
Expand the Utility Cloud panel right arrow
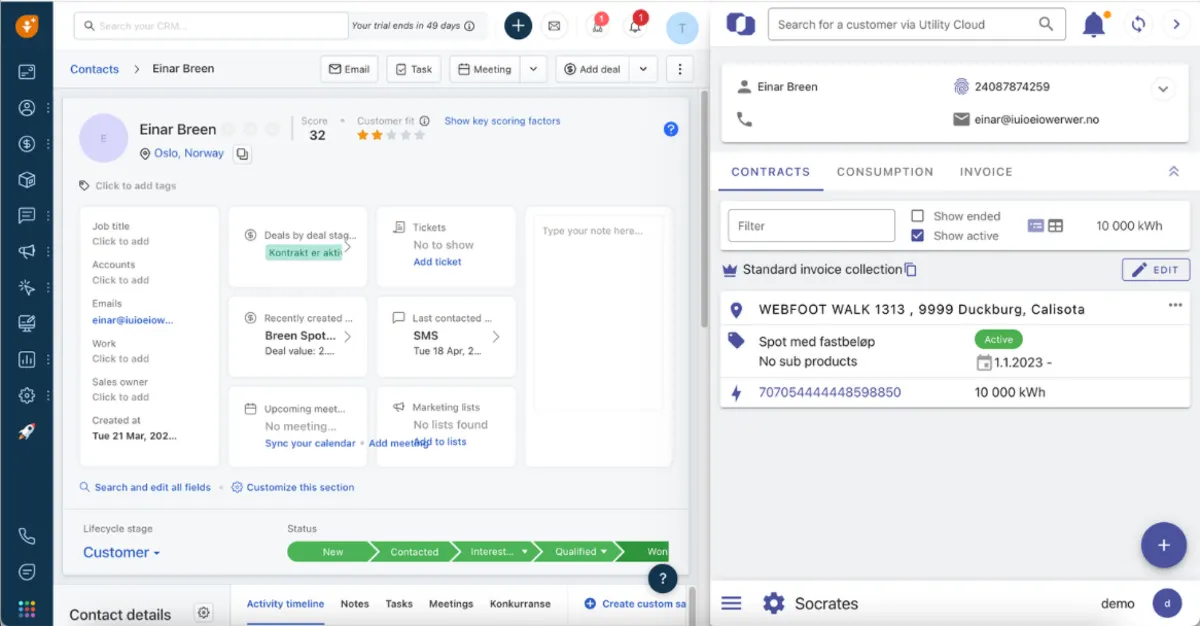point(1176,24)
